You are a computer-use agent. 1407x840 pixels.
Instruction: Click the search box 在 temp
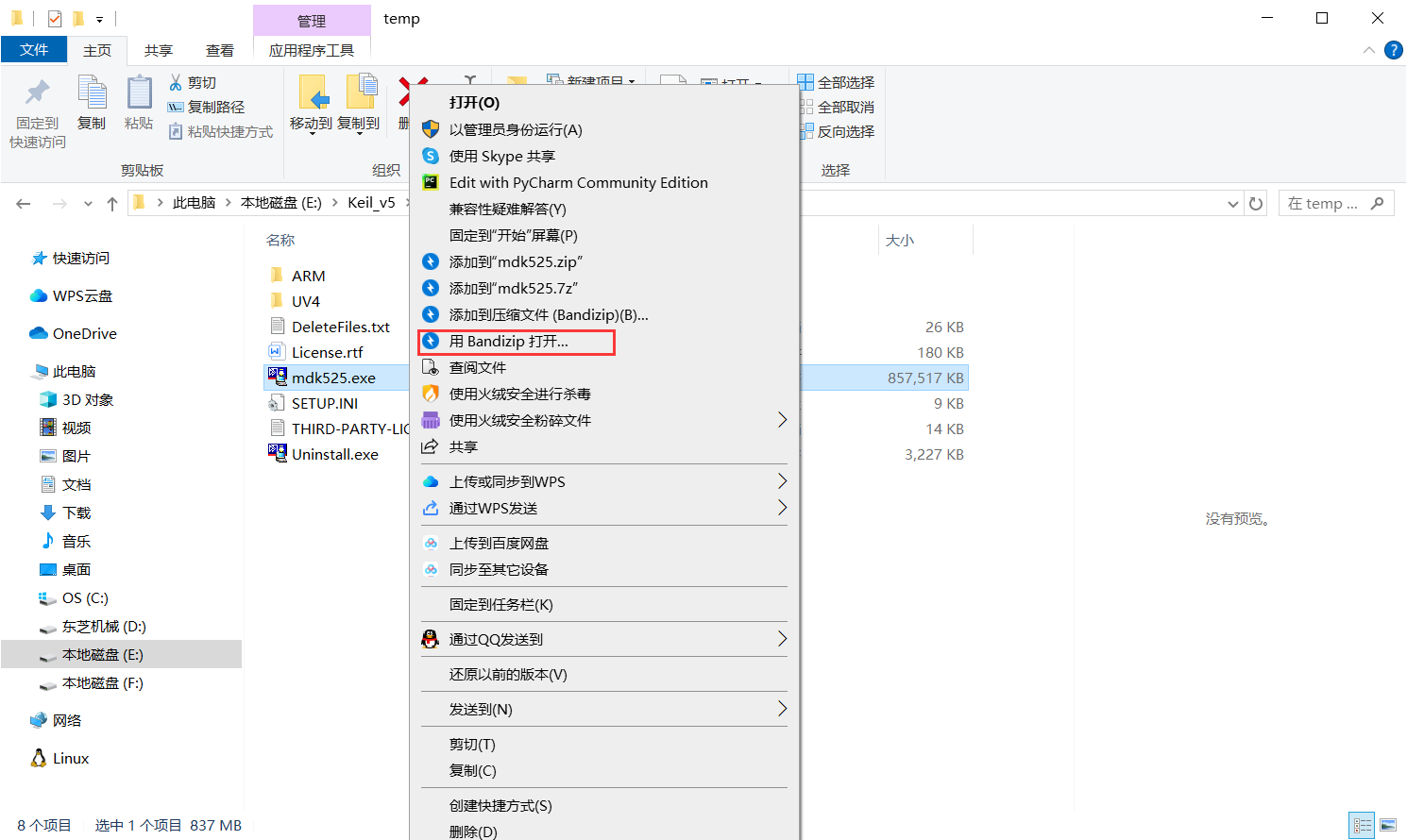[1336, 204]
